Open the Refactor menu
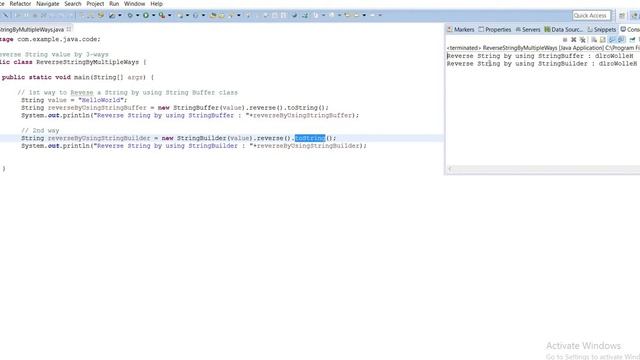 20,4
